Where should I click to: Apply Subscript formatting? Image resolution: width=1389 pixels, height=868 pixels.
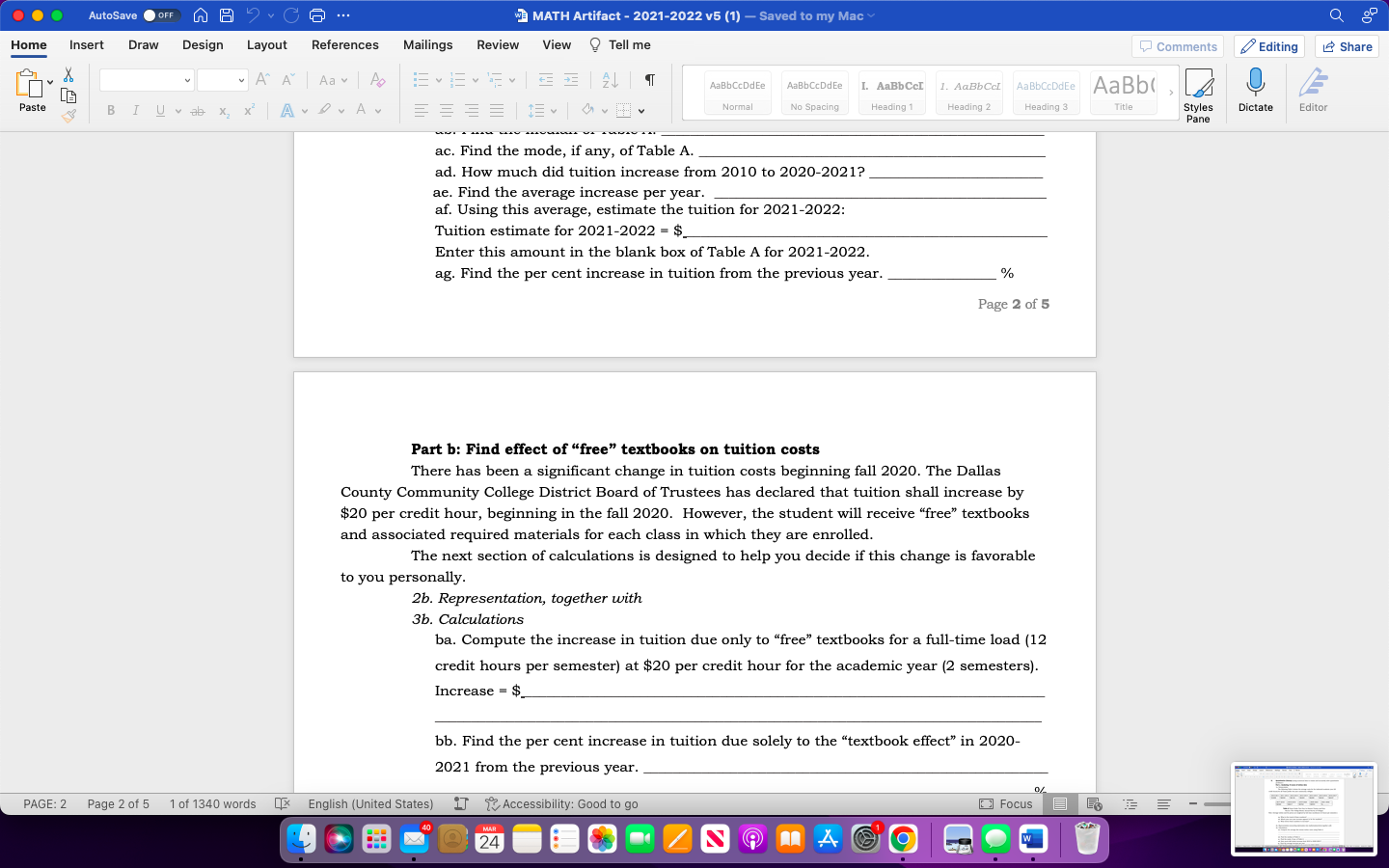pyautogui.click(x=224, y=110)
